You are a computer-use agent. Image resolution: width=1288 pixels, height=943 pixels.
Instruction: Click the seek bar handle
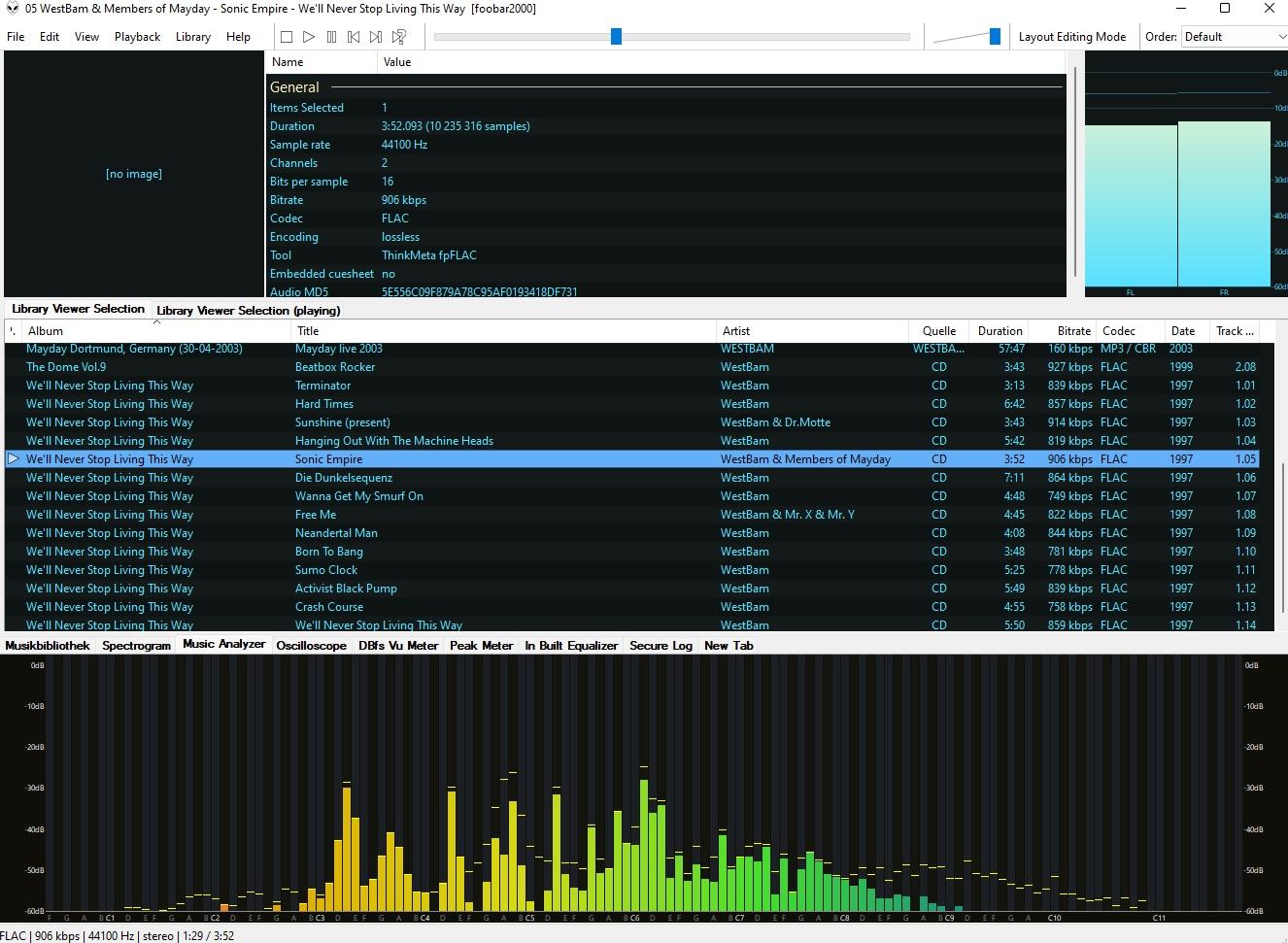616,36
